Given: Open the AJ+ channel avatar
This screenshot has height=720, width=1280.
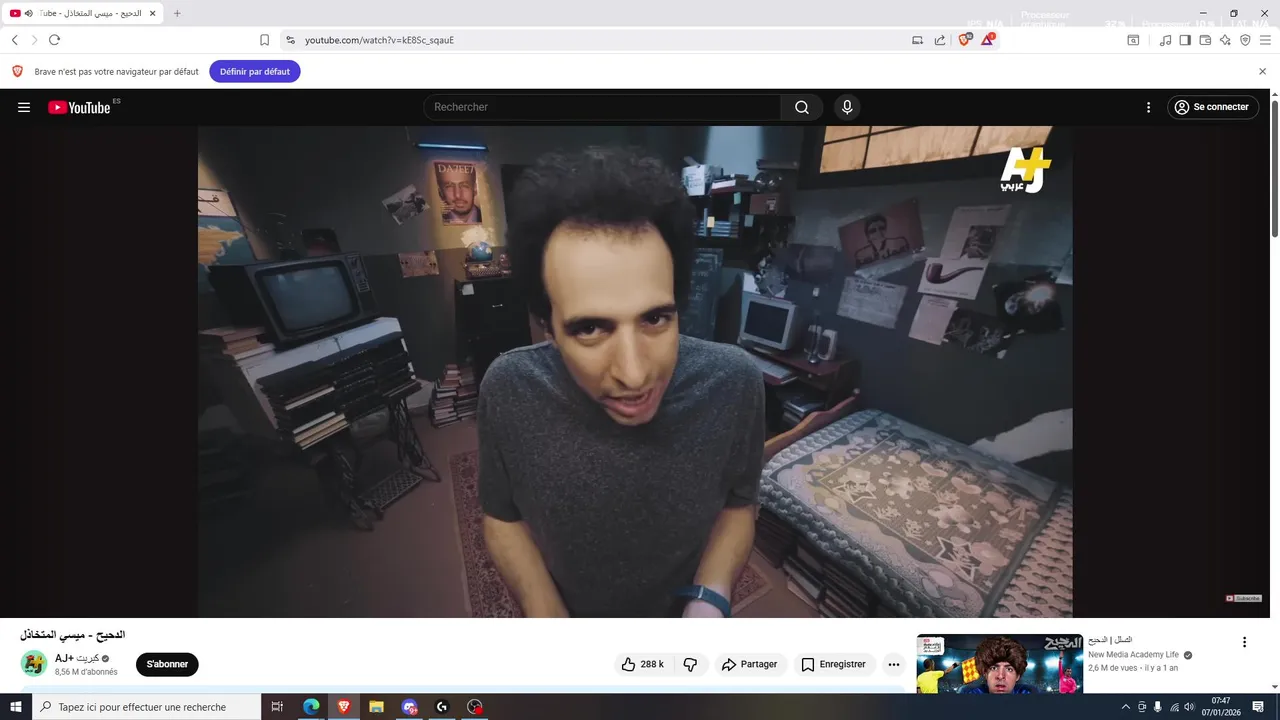Looking at the screenshot, I should (34, 664).
